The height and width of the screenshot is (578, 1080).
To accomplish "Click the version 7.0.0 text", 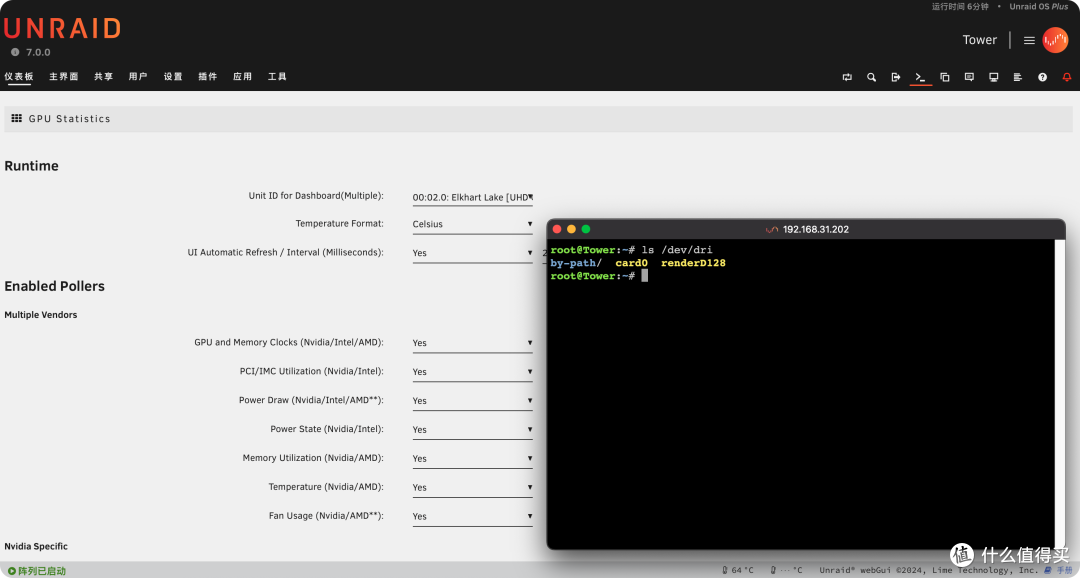I will pyautogui.click(x=38, y=52).
